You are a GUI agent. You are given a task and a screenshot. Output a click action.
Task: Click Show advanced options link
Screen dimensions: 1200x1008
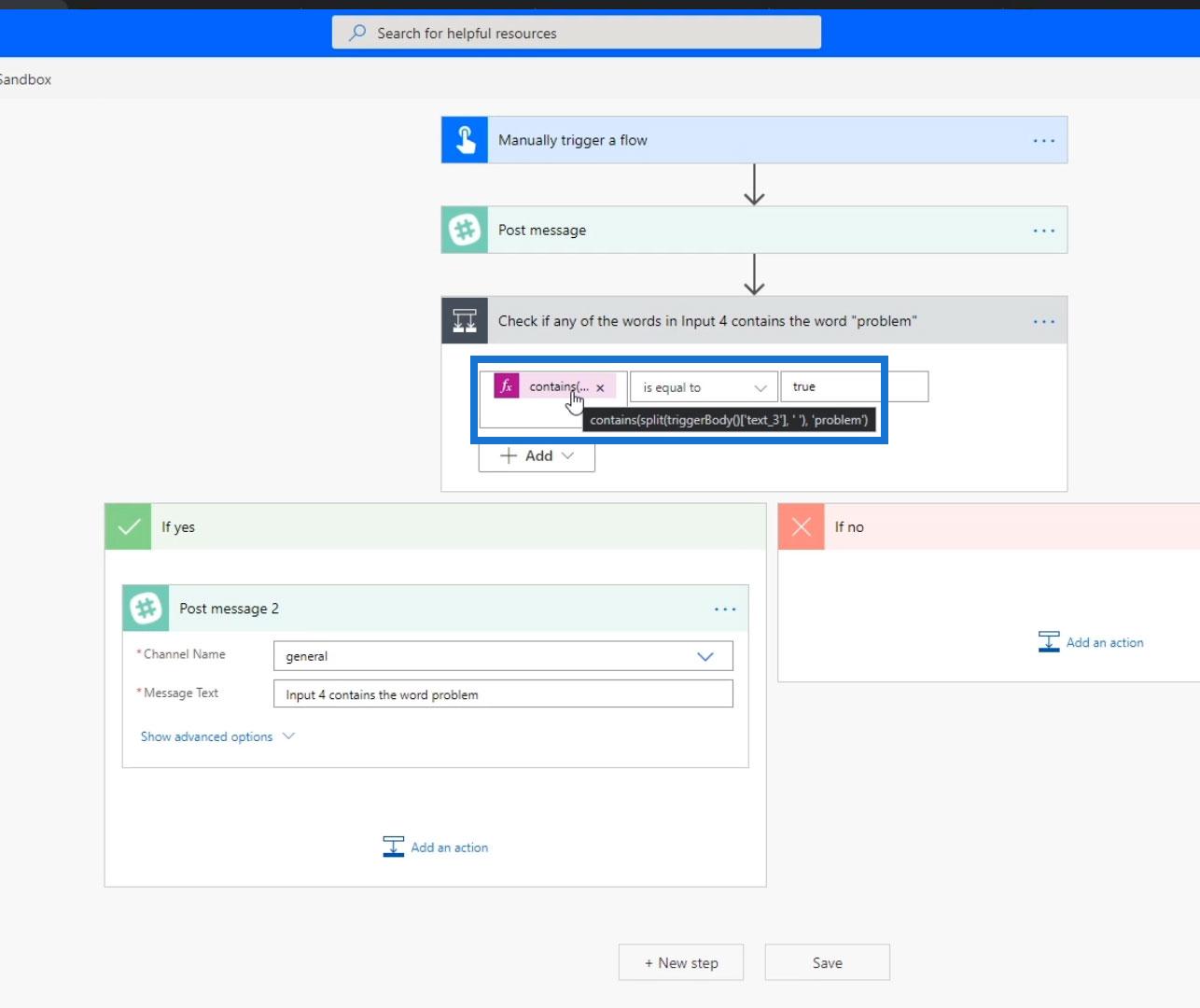pos(206,736)
